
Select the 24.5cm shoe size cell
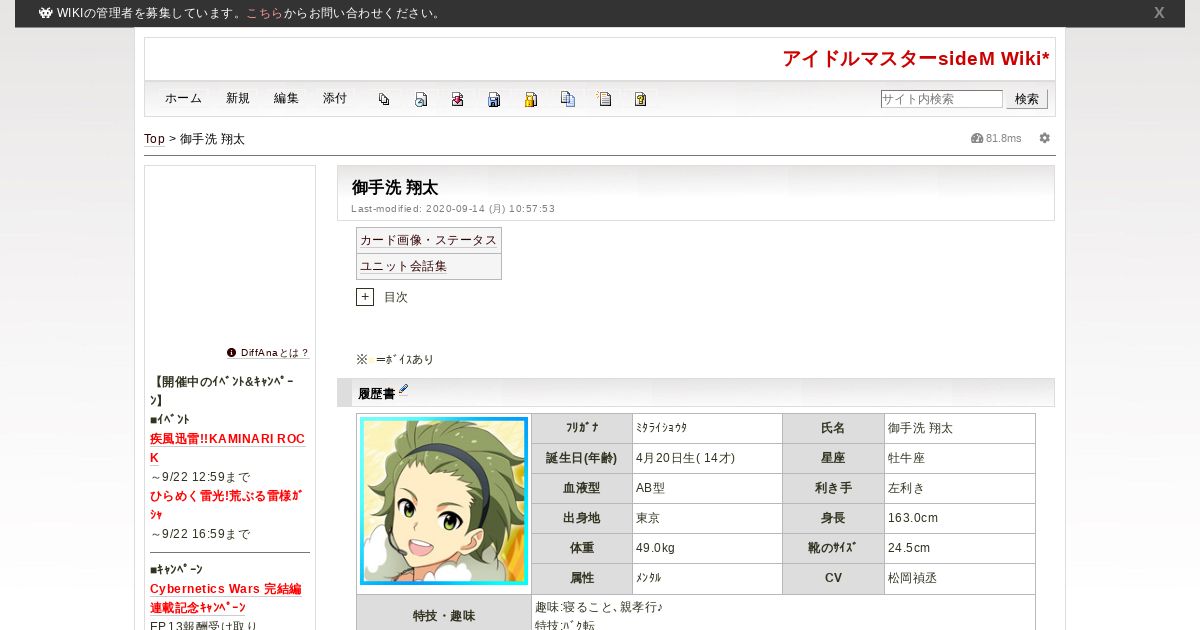click(960, 548)
